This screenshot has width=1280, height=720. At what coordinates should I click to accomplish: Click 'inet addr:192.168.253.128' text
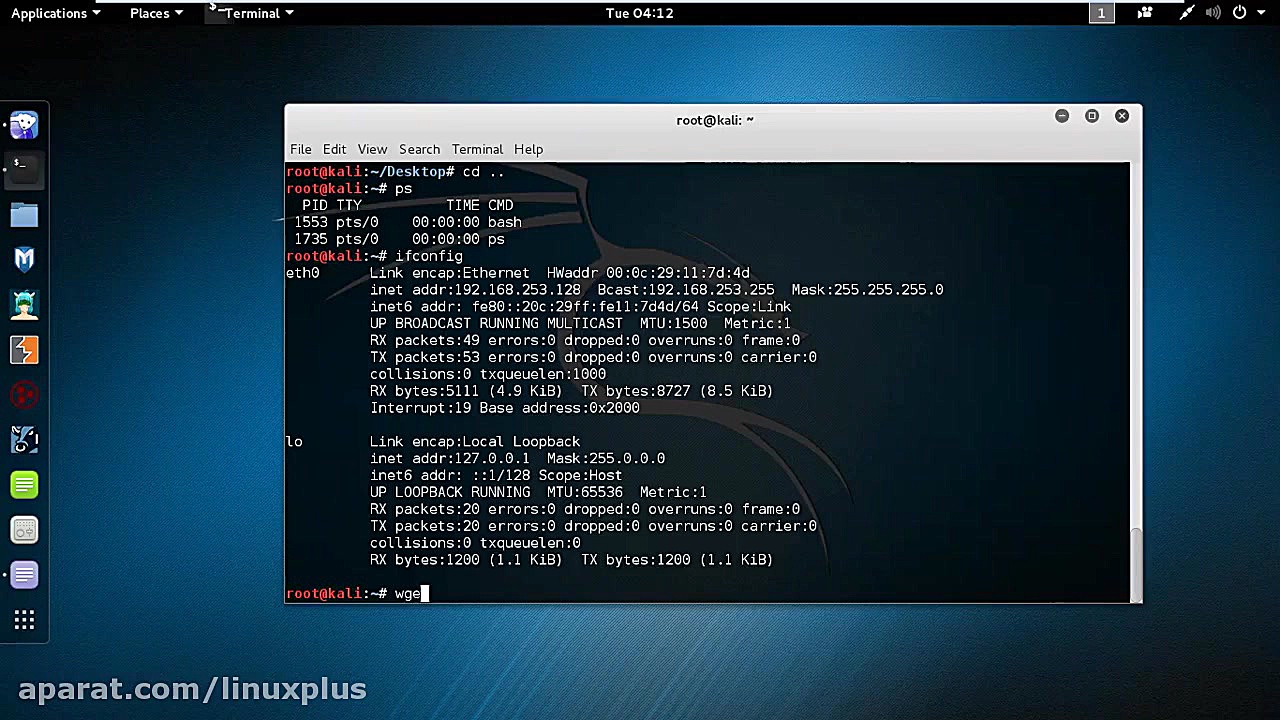pos(475,290)
